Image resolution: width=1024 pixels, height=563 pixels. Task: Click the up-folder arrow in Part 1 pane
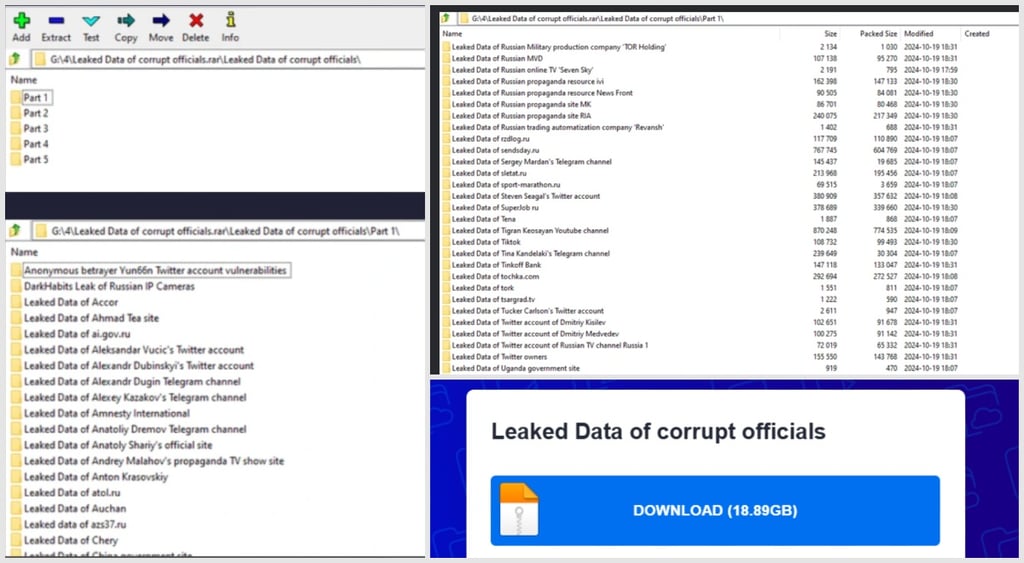click(x=15, y=231)
